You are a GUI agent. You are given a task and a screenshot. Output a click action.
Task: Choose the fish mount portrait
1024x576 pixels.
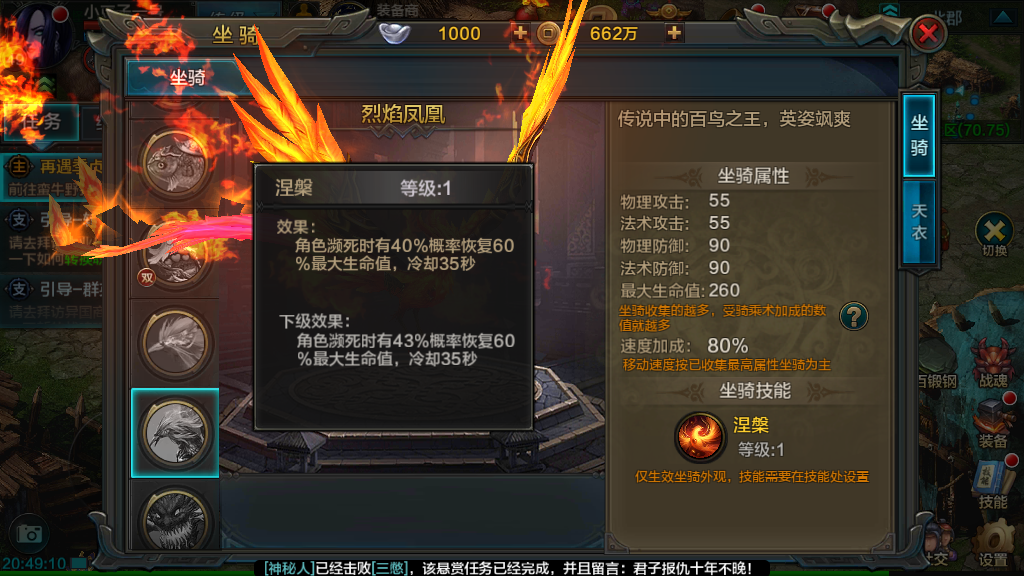175,163
